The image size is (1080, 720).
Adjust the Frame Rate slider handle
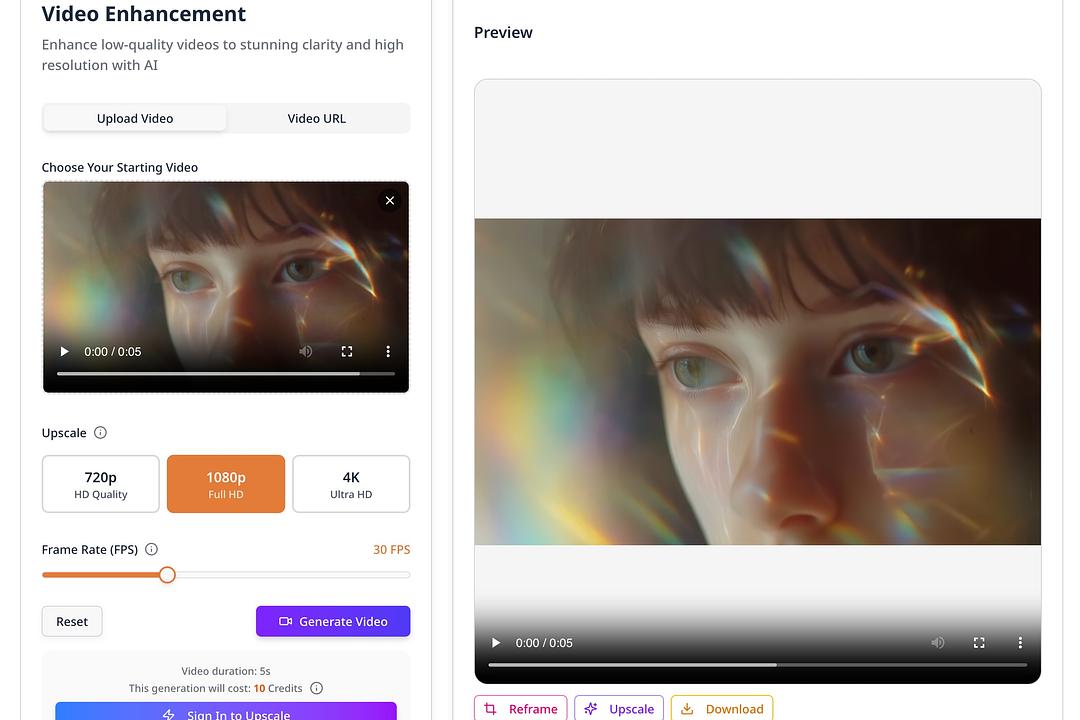[x=167, y=575]
